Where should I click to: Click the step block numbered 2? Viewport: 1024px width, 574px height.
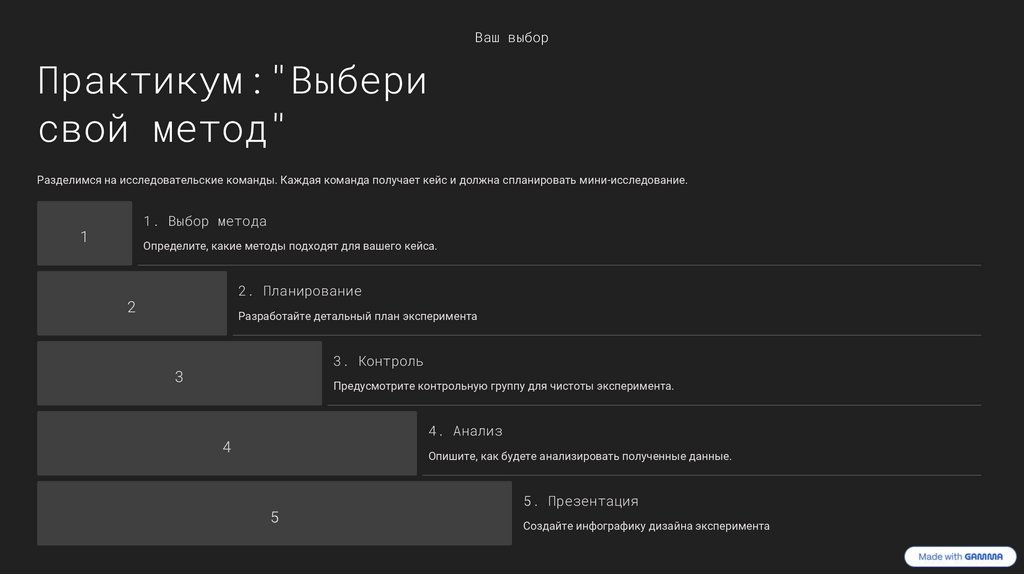132,303
